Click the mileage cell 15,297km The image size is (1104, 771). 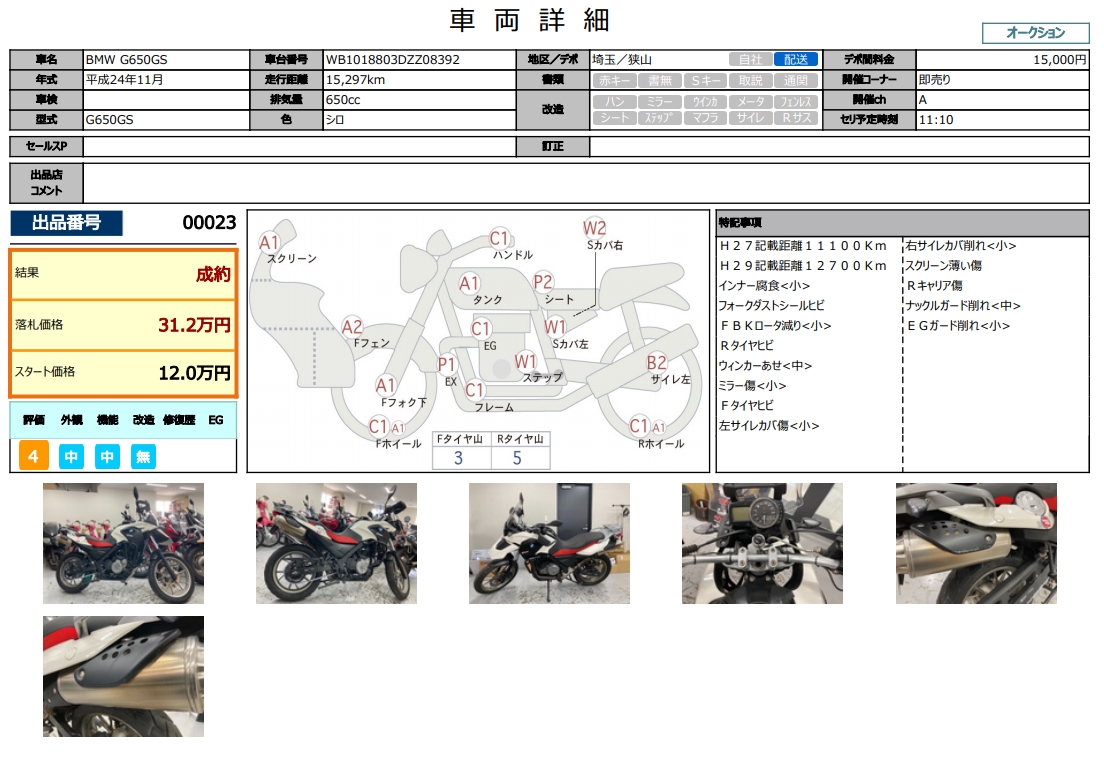click(x=419, y=80)
